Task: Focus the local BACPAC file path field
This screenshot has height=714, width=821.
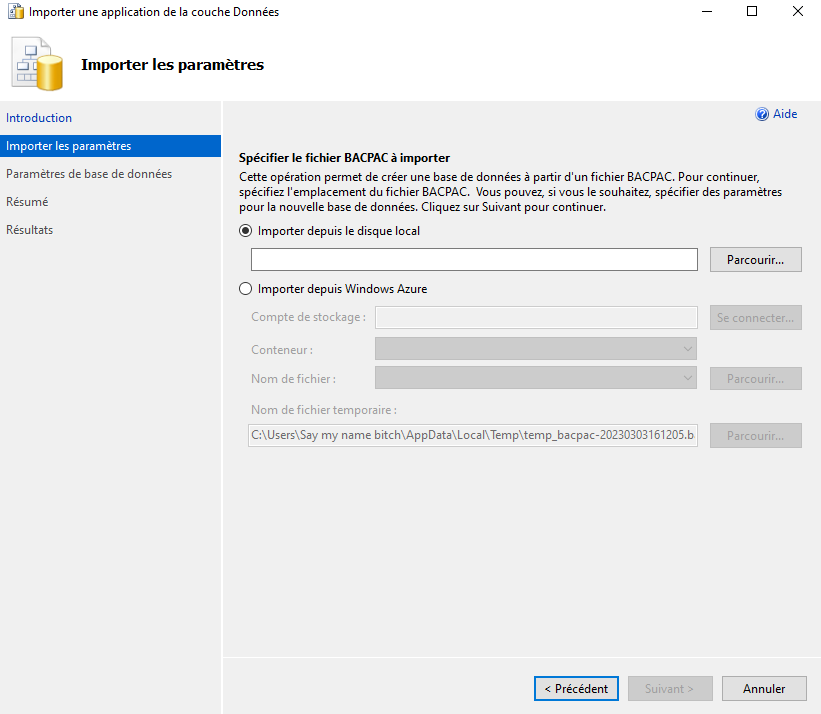Action: coord(474,260)
